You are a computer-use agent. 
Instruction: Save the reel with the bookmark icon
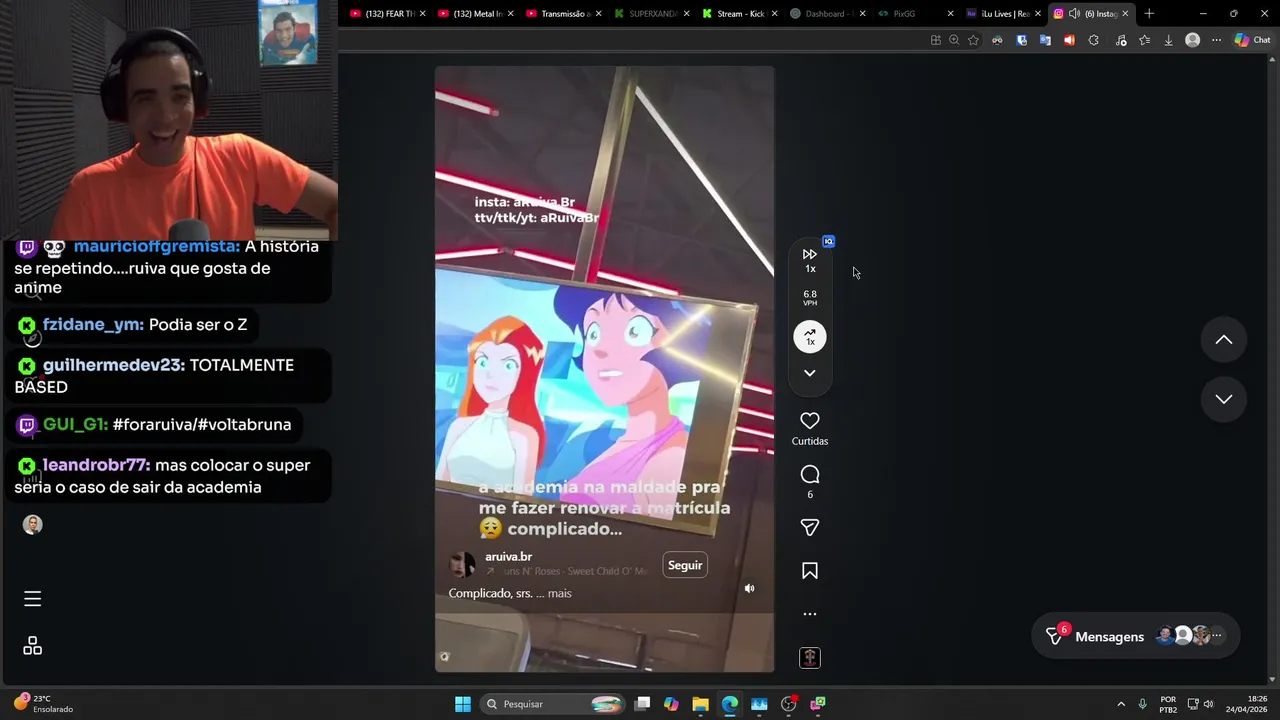pyautogui.click(x=810, y=571)
